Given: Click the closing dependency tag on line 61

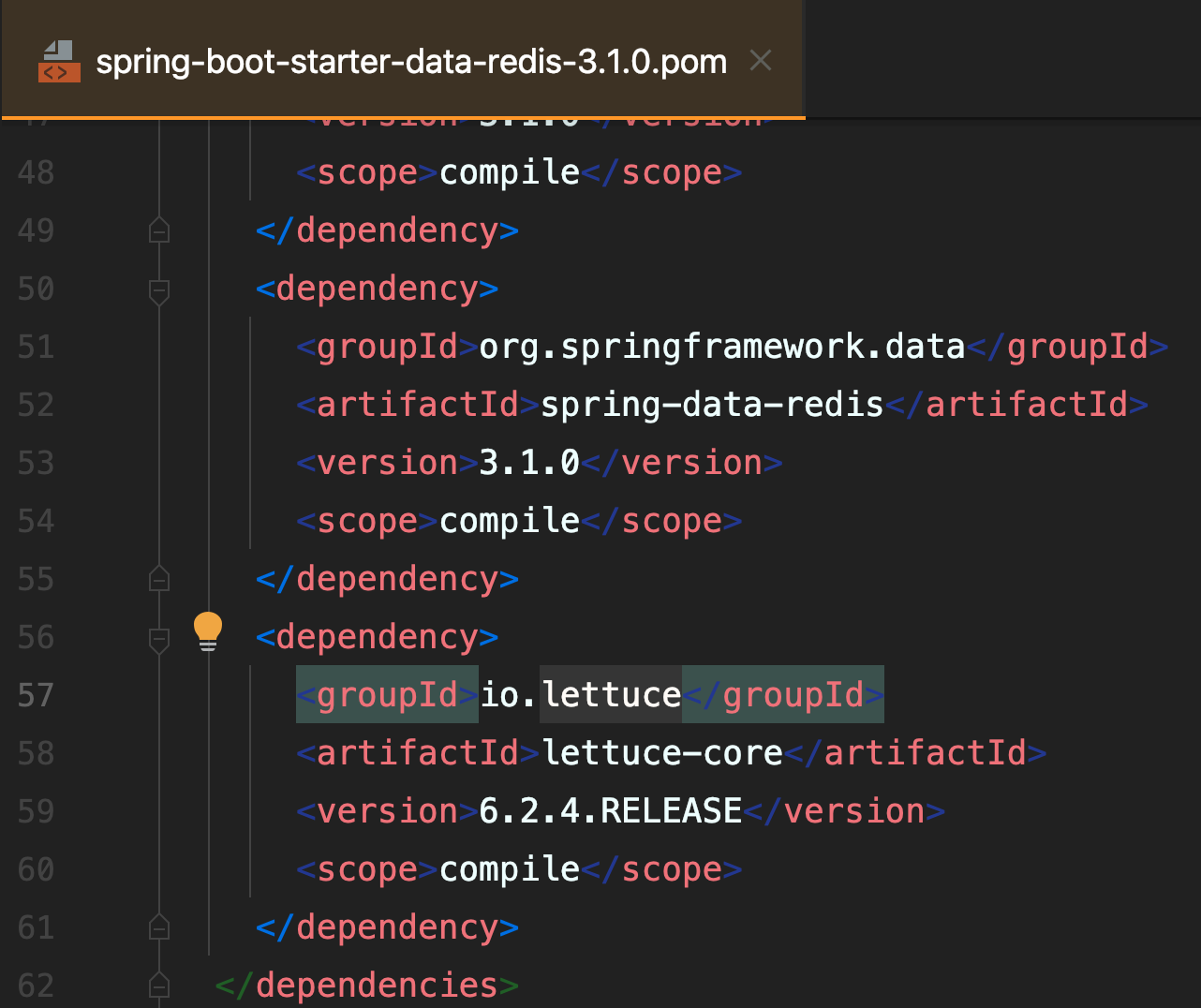Looking at the screenshot, I should (x=387, y=927).
